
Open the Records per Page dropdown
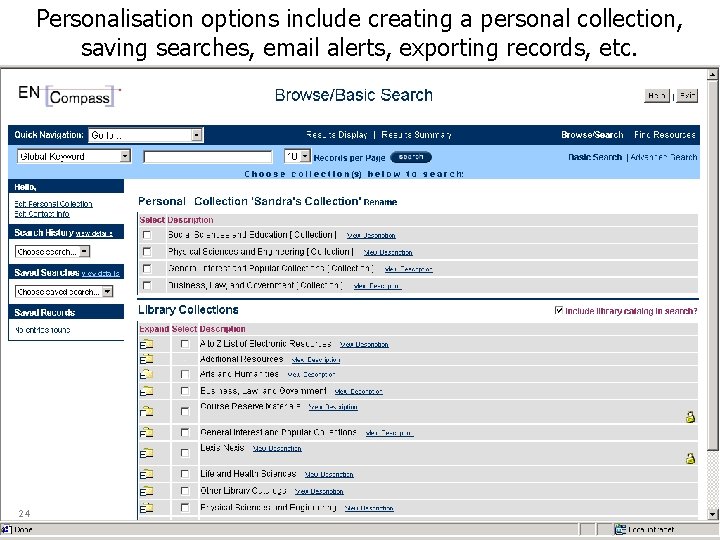[x=298, y=157]
